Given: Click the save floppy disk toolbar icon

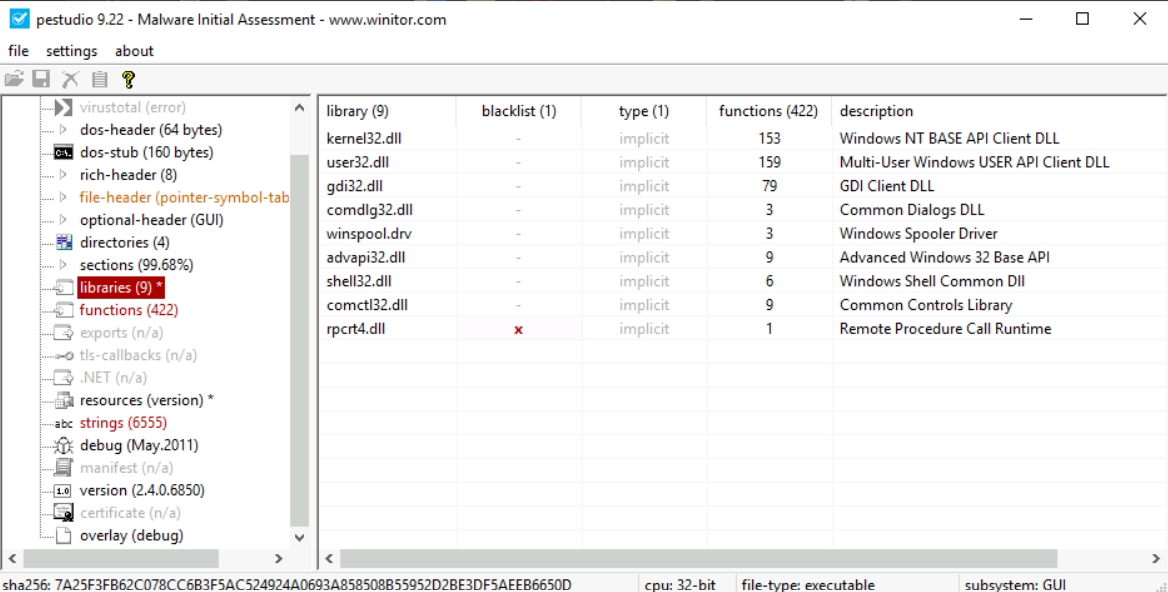Looking at the screenshot, I should tap(42, 79).
